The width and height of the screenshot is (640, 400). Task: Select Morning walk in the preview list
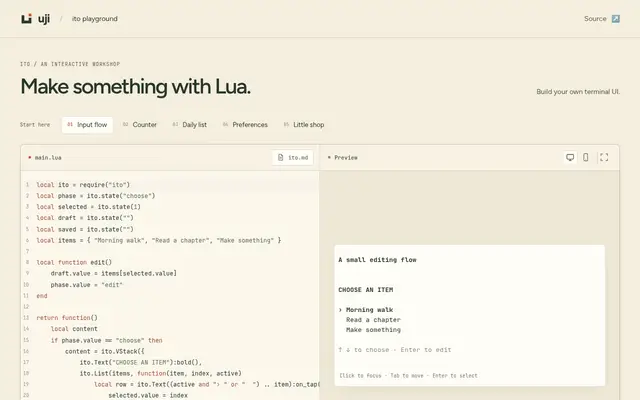pos(369,310)
